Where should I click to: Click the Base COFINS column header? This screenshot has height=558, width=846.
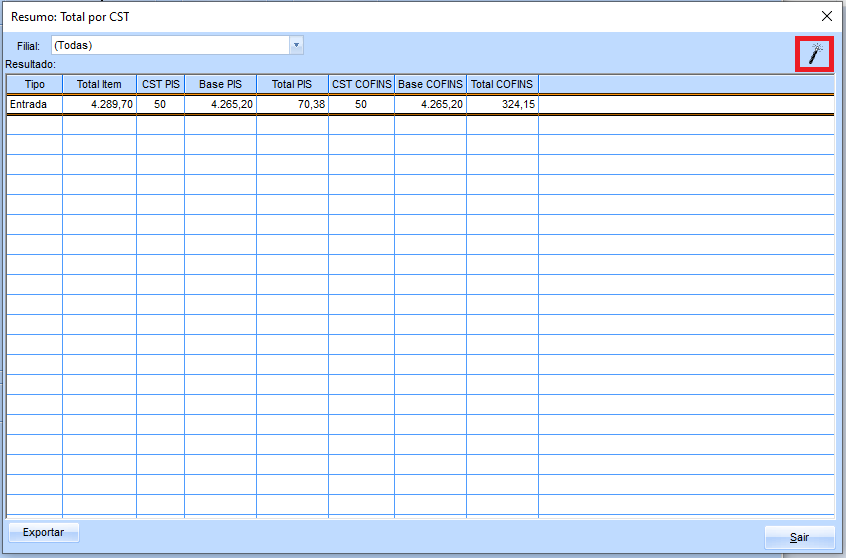[430, 84]
